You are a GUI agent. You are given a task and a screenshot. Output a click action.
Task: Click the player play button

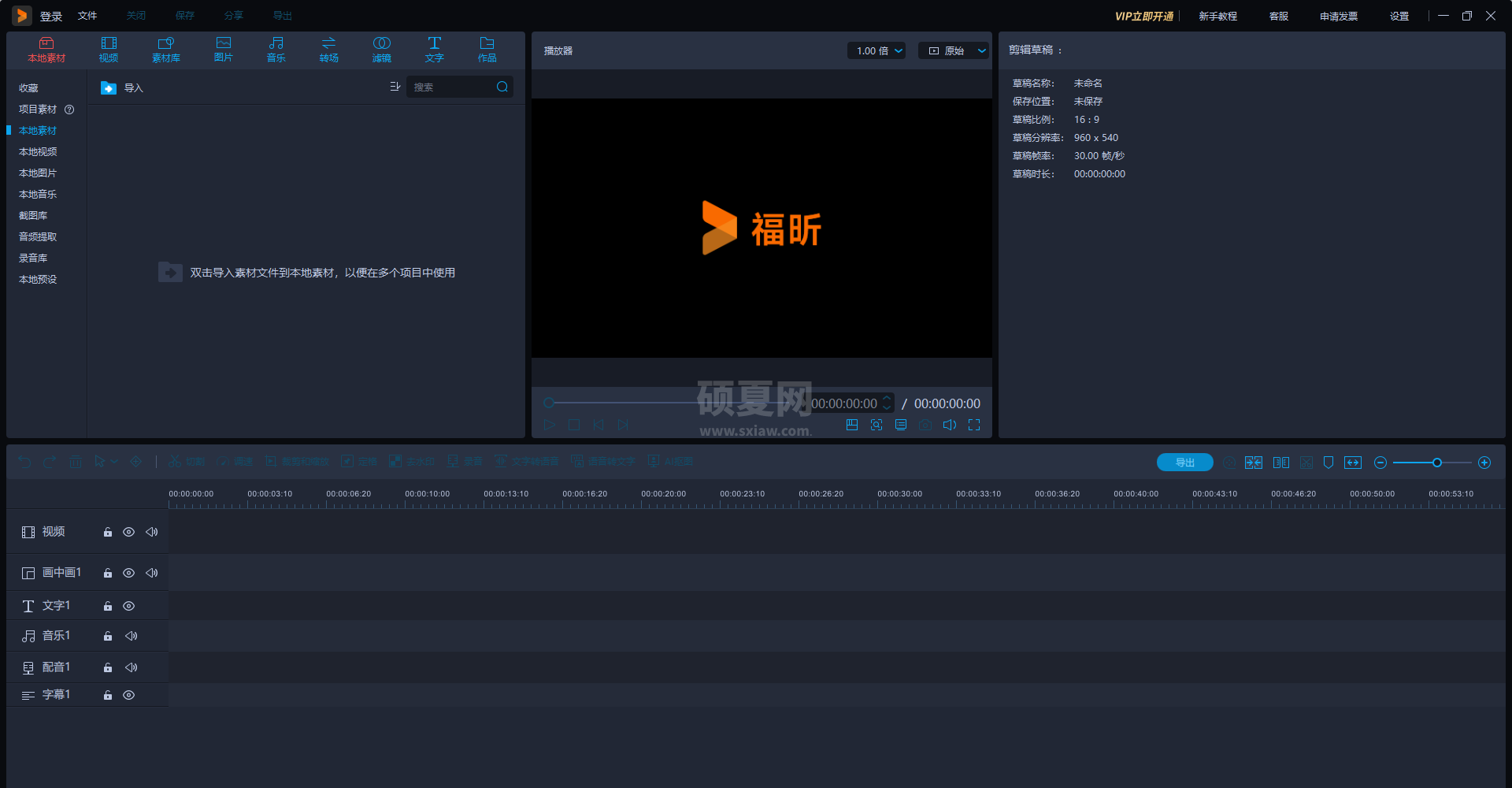(x=550, y=425)
